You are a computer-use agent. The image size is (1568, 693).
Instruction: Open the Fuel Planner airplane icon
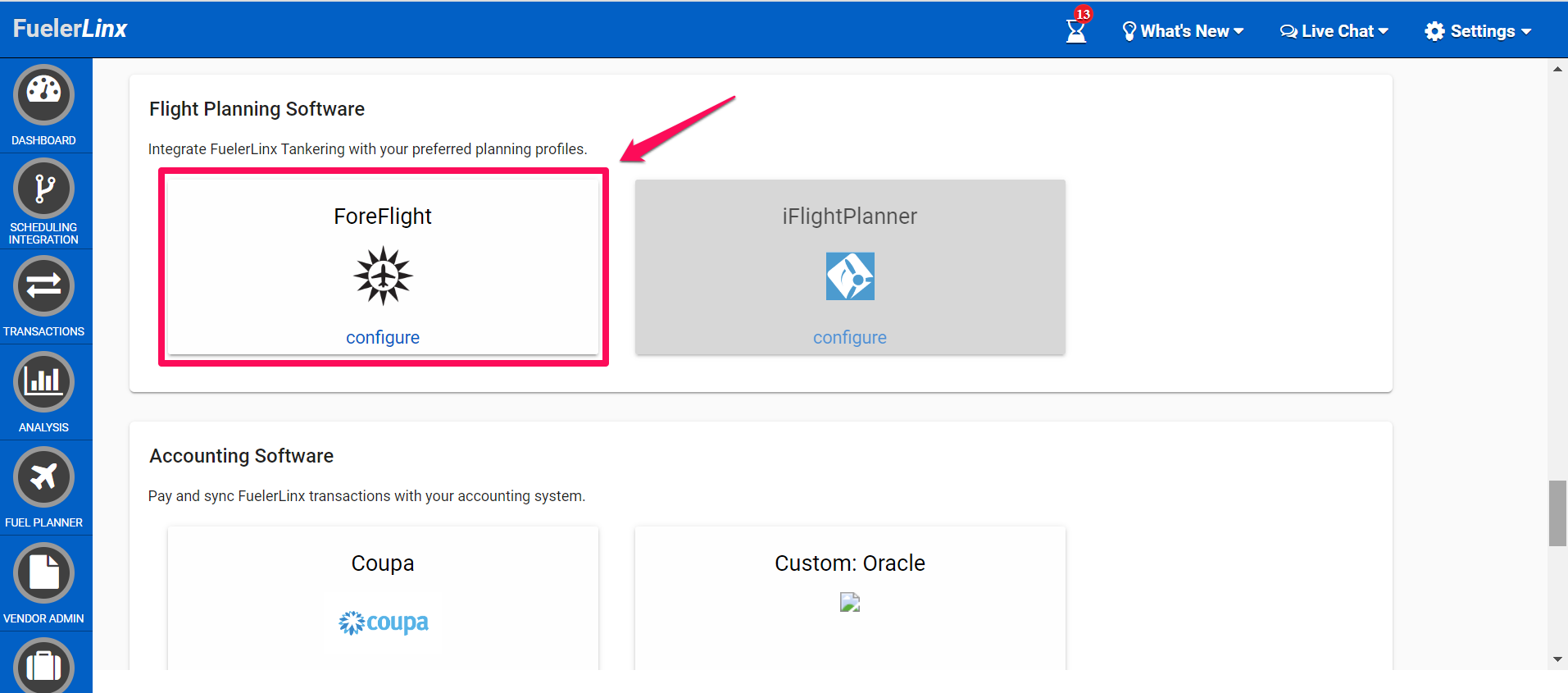(43, 476)
